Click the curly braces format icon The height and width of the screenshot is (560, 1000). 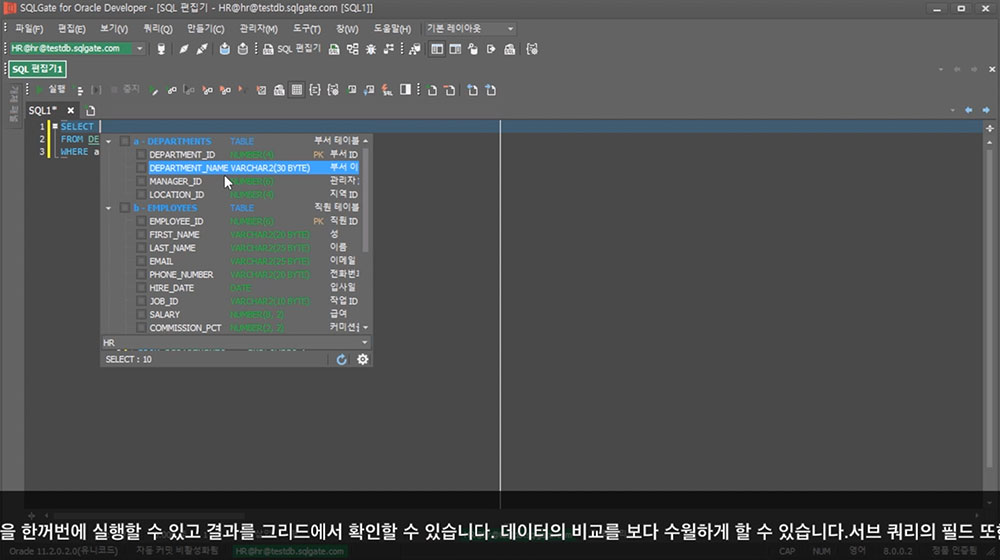click(315, 91)
